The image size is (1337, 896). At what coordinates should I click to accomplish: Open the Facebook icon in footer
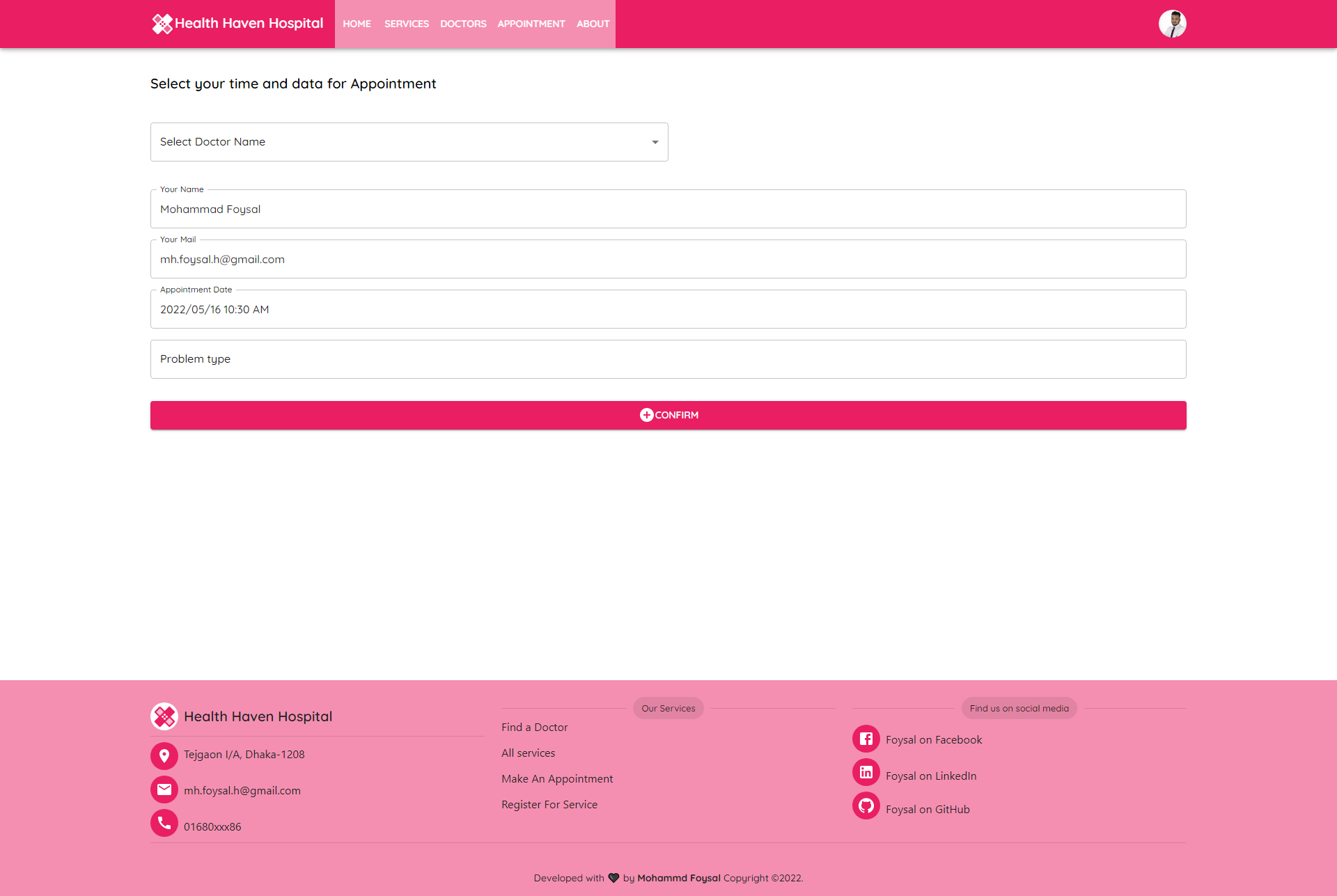866,739
